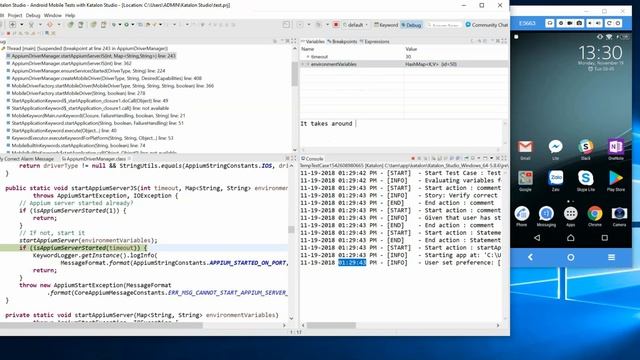Viewport: 640px width, 360px height.
Task: Click the highlighted 01:29:43 timestamp in console
Action: [352, 262]
